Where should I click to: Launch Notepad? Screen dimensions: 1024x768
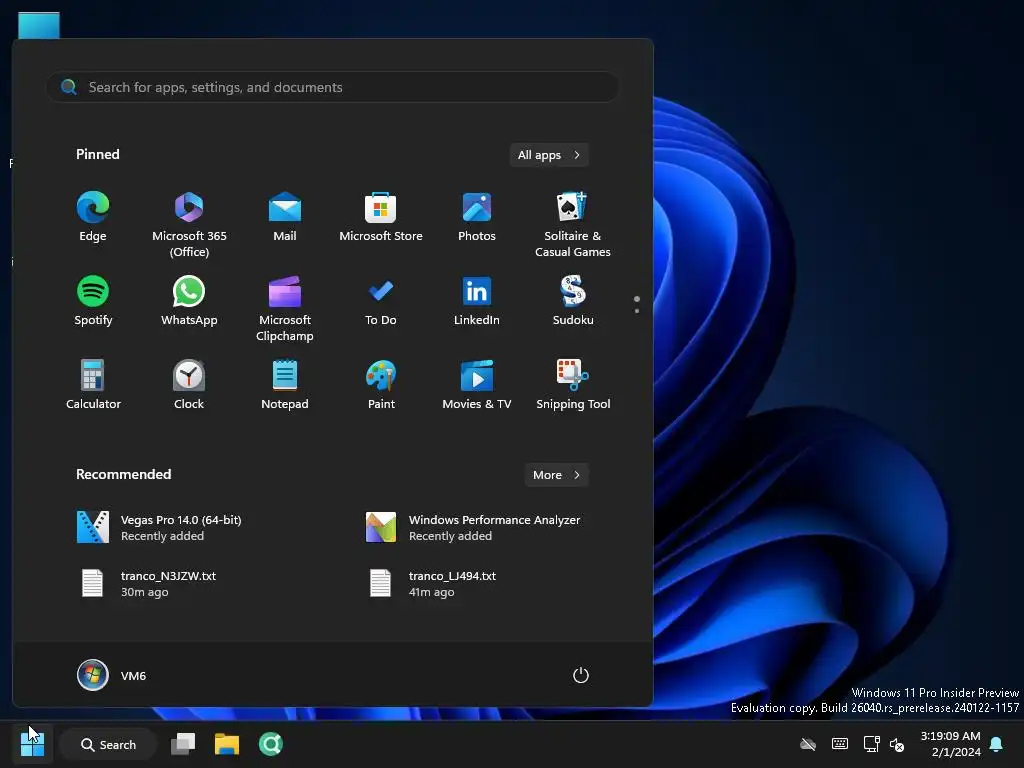click(x=285, y=385)
